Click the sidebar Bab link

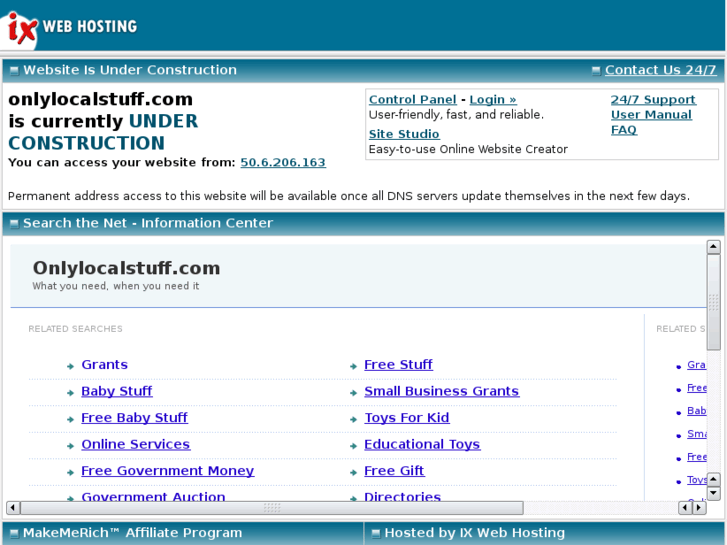pos(696,411)
